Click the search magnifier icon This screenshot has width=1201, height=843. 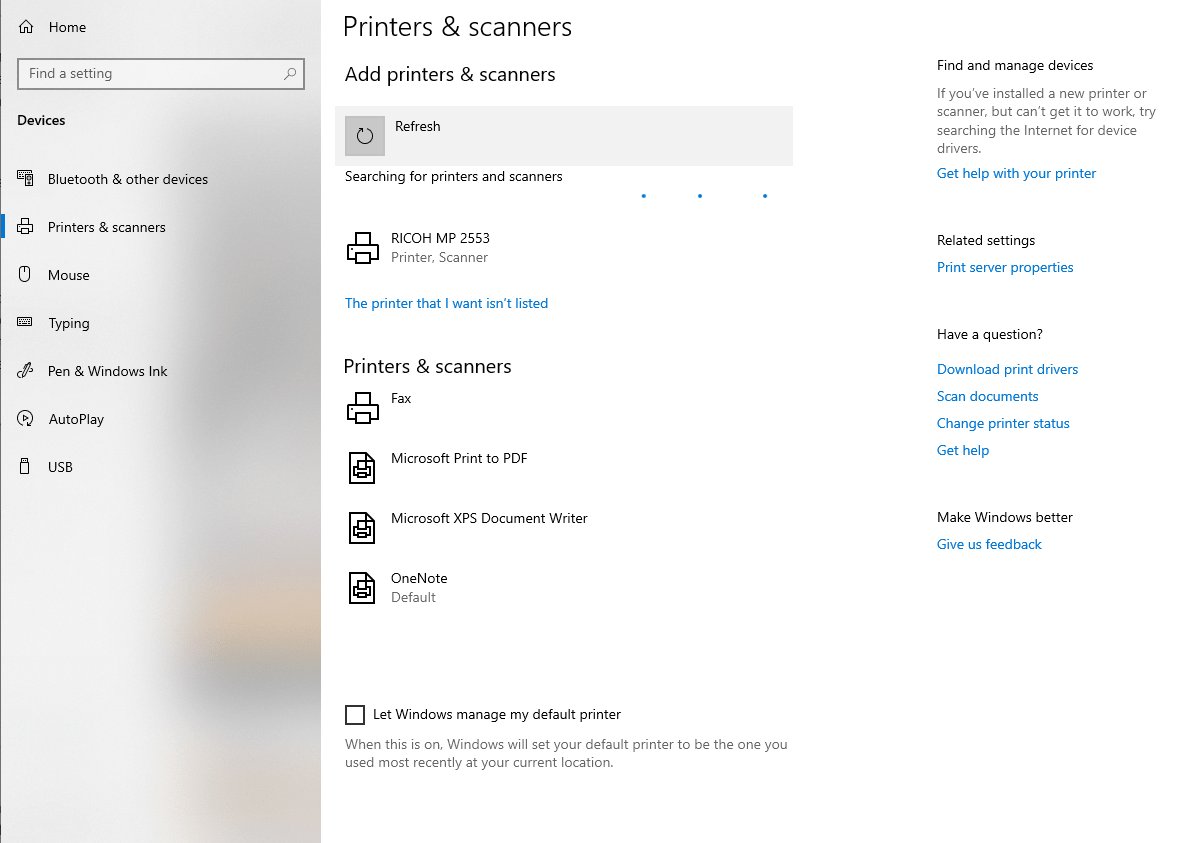tap(290, 74)
